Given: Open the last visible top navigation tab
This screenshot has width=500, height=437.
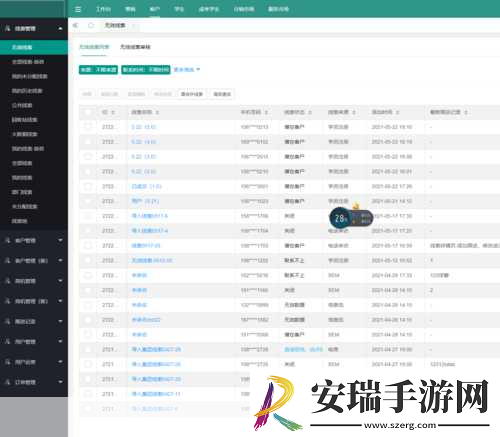Looking at the screenshot, I should click(x=278, y=9).
